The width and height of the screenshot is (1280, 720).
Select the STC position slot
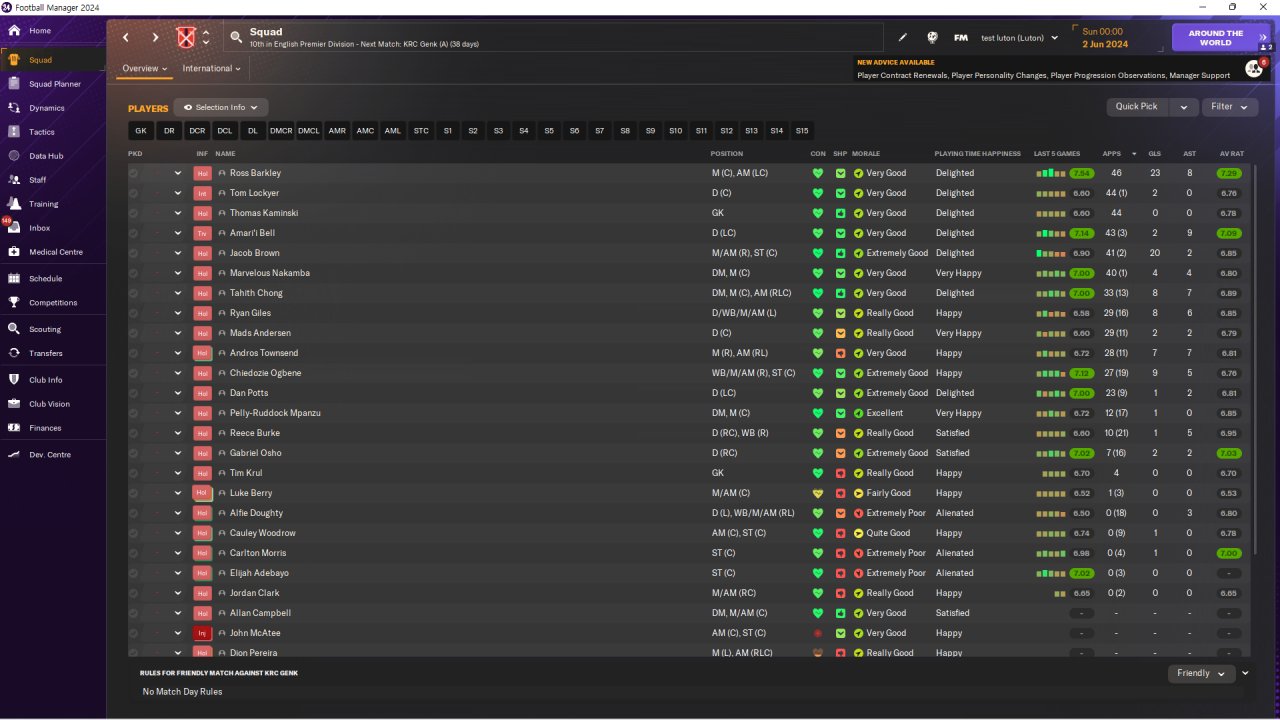(421, 131)
